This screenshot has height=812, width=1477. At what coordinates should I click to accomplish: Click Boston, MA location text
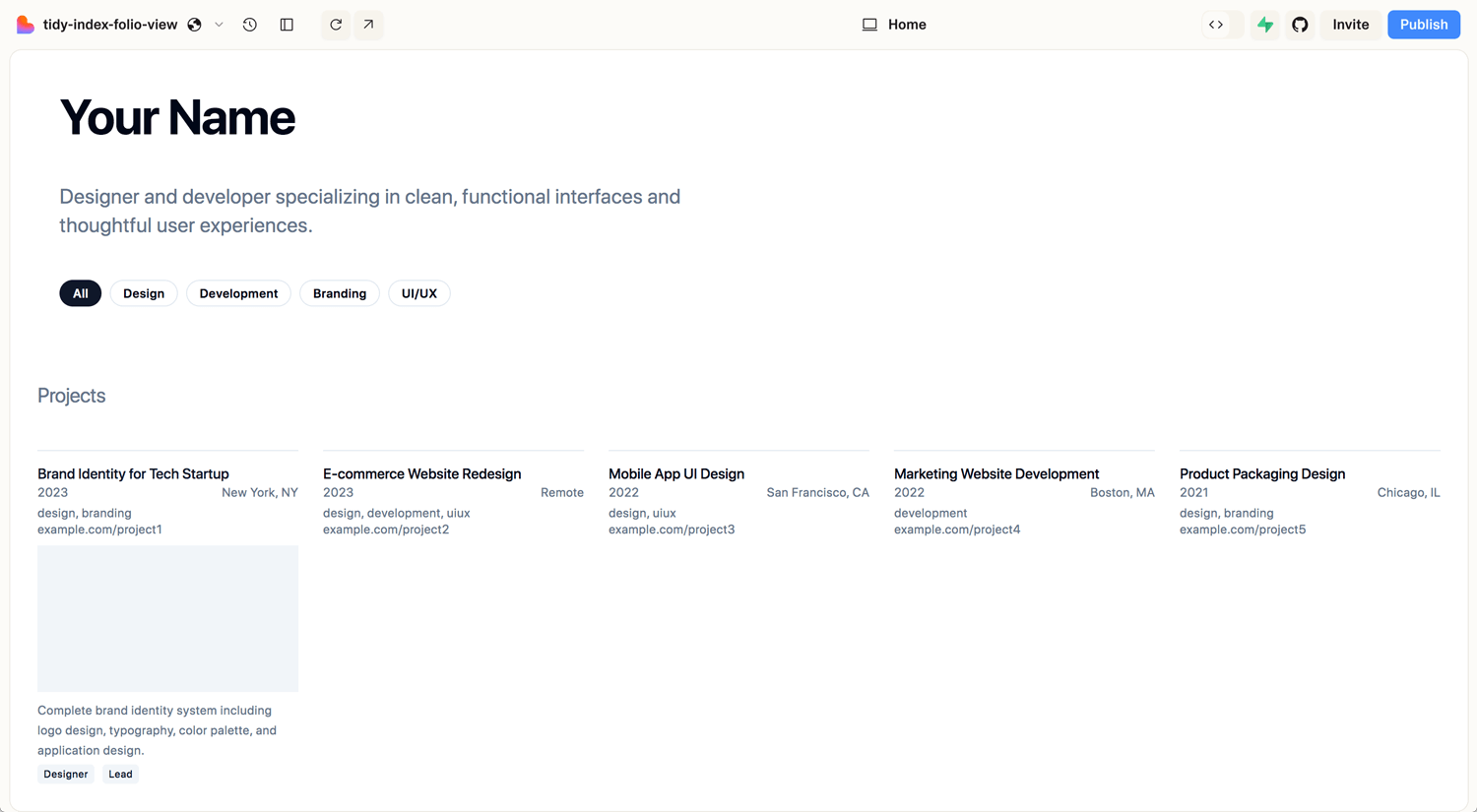click(x=1123, y=492)
